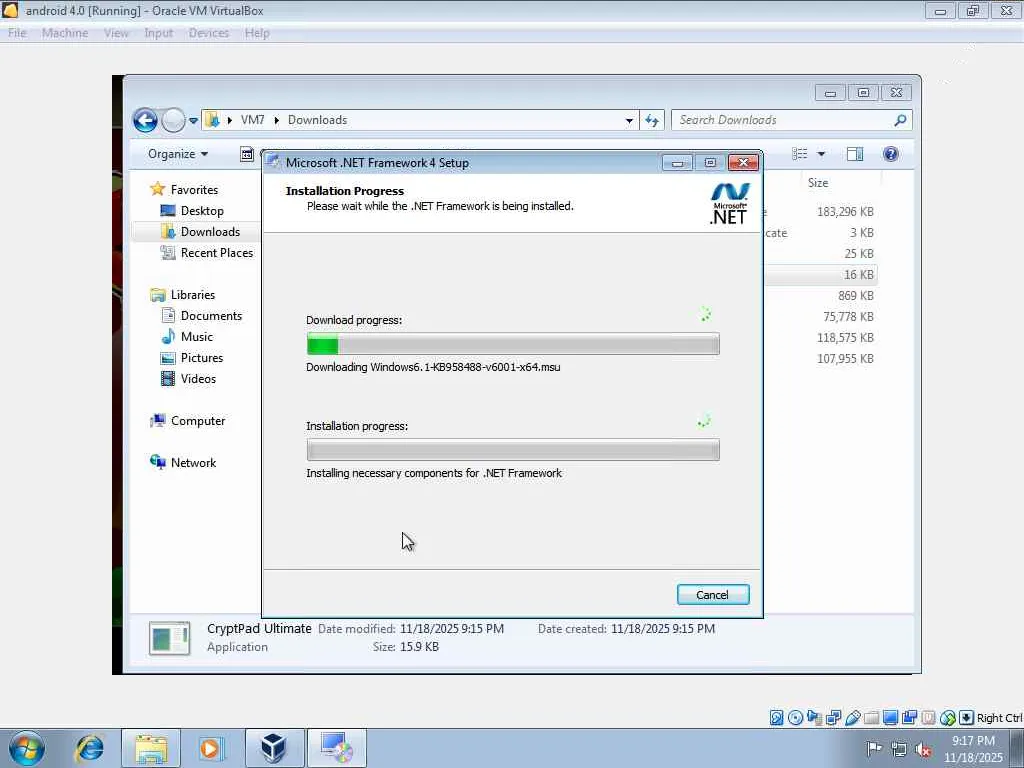
Task: Click the CryptPad Ultimate details thumbnail
Action: tap(169, 638)
